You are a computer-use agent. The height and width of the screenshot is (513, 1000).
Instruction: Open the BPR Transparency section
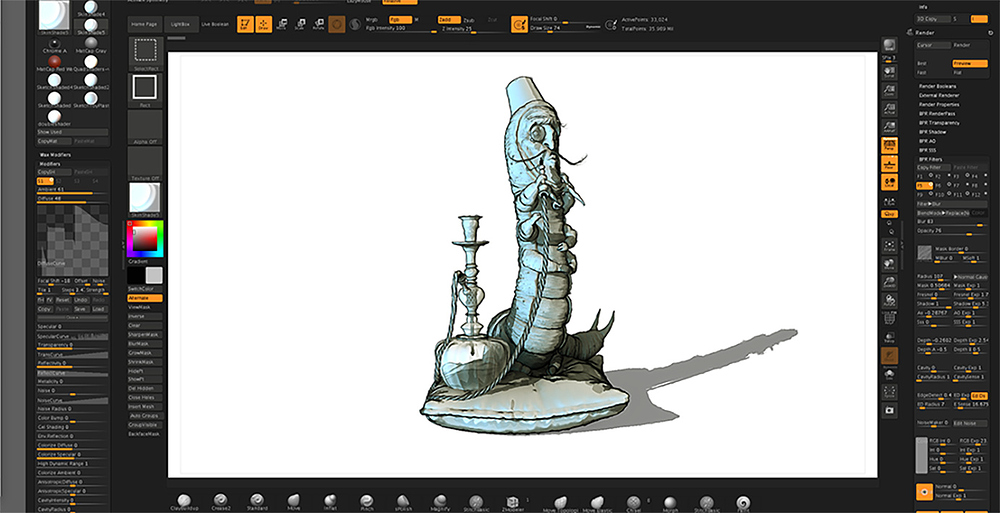[939, 123]
